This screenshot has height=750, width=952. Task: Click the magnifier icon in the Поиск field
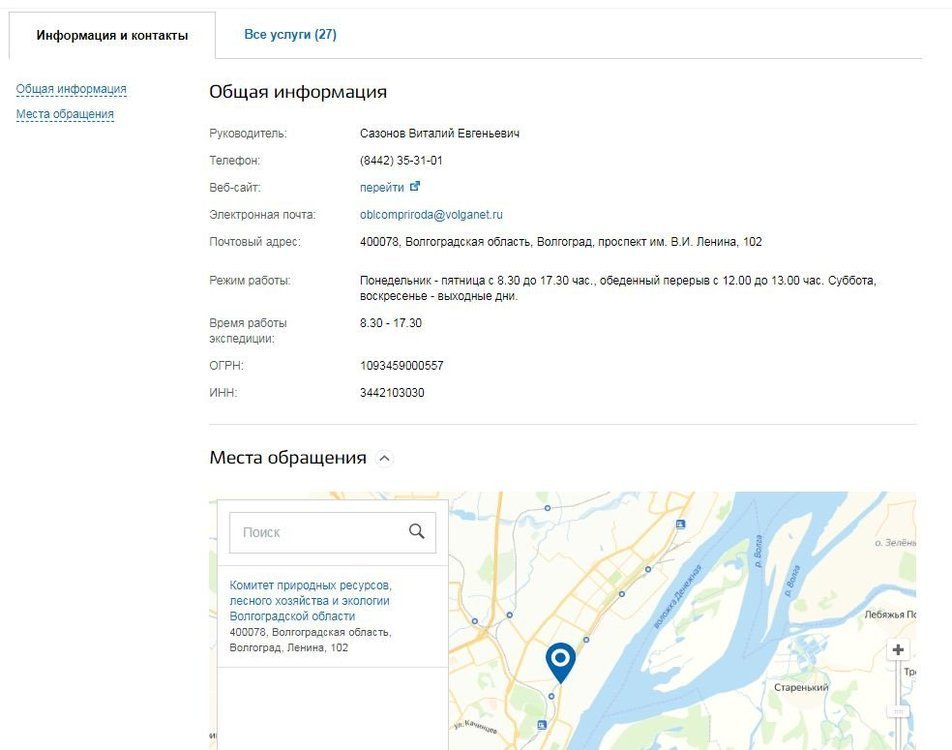417,532
